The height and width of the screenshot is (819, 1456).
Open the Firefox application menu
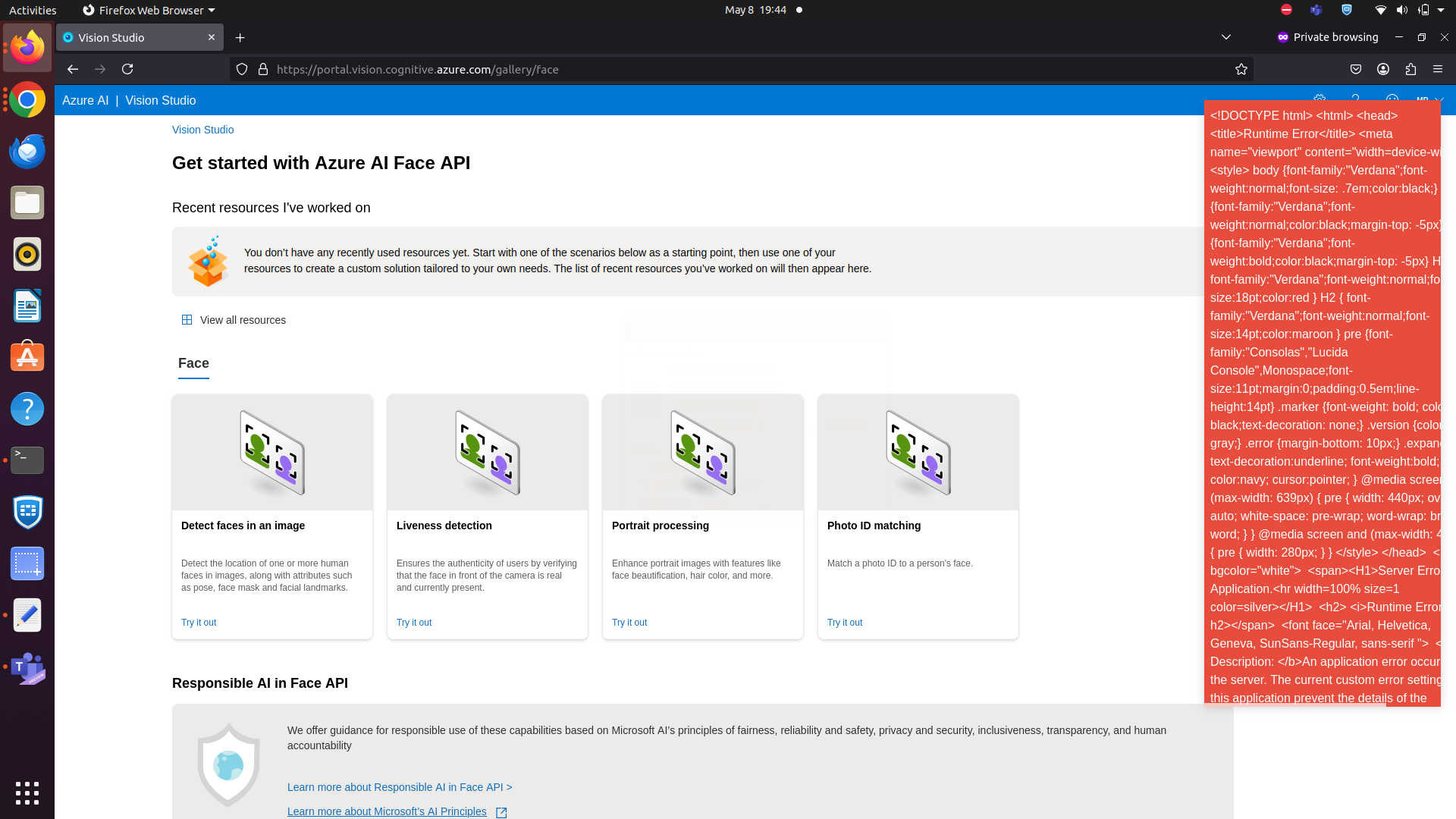click(1438, 69)
